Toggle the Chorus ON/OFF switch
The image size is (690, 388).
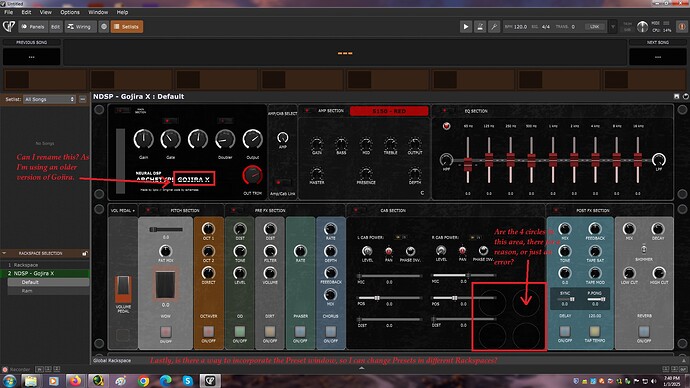[x=330, y=331]
